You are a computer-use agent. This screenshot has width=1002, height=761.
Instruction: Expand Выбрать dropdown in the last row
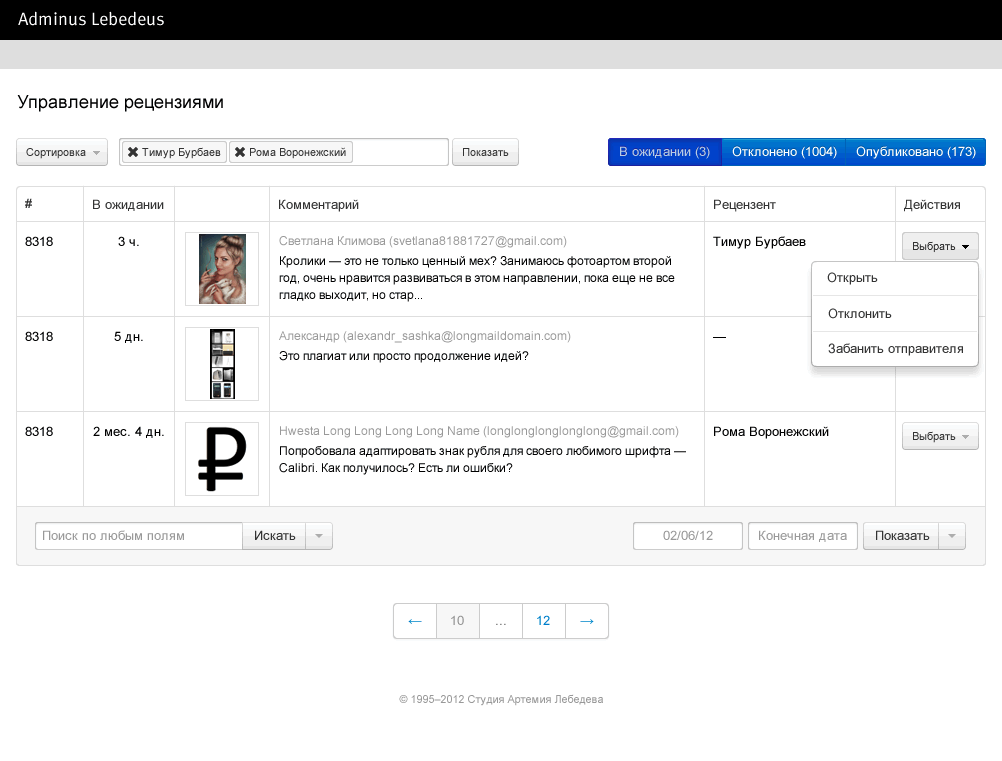click(940, 436)
